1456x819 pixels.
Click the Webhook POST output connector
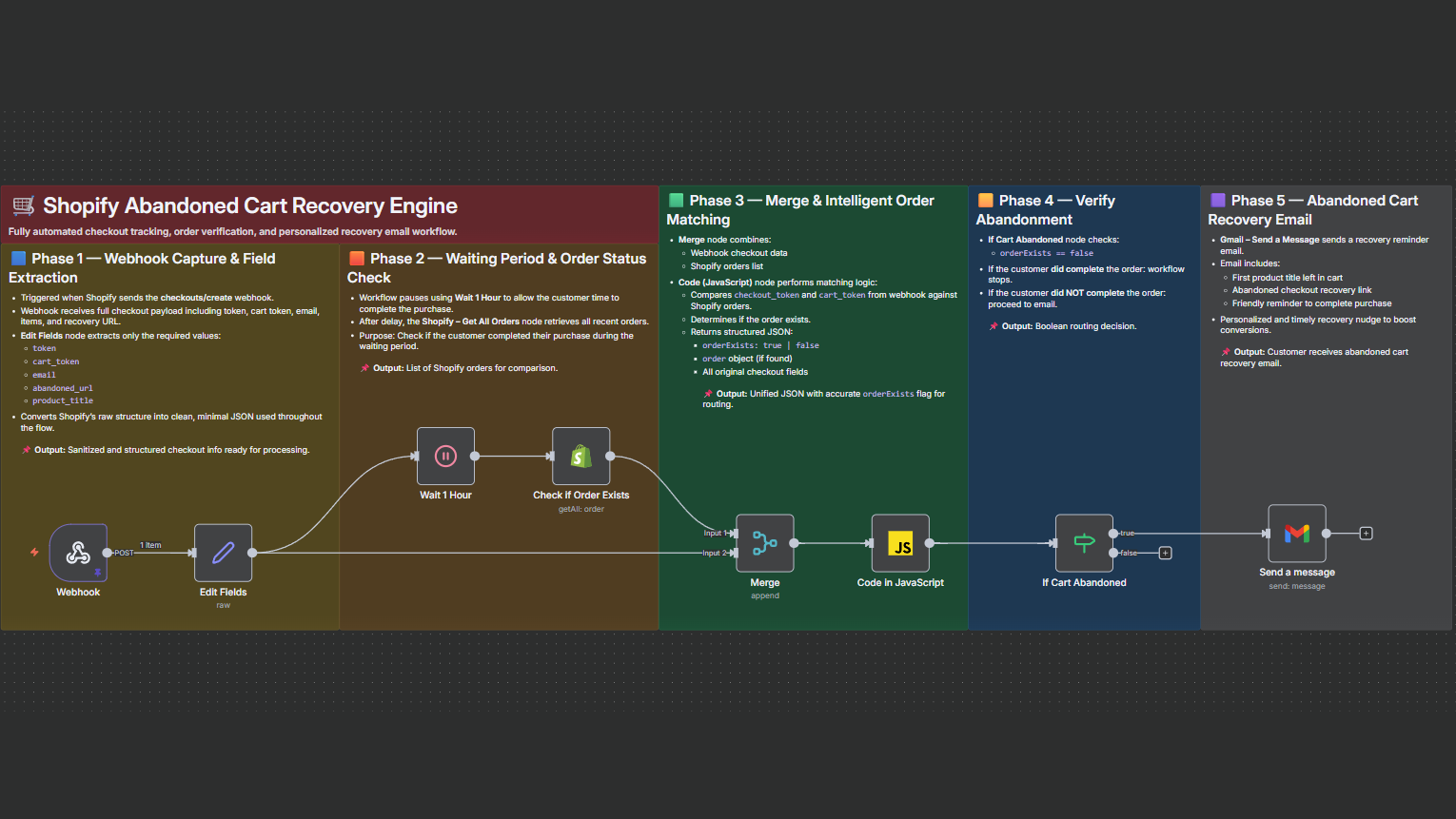[107, 553]
